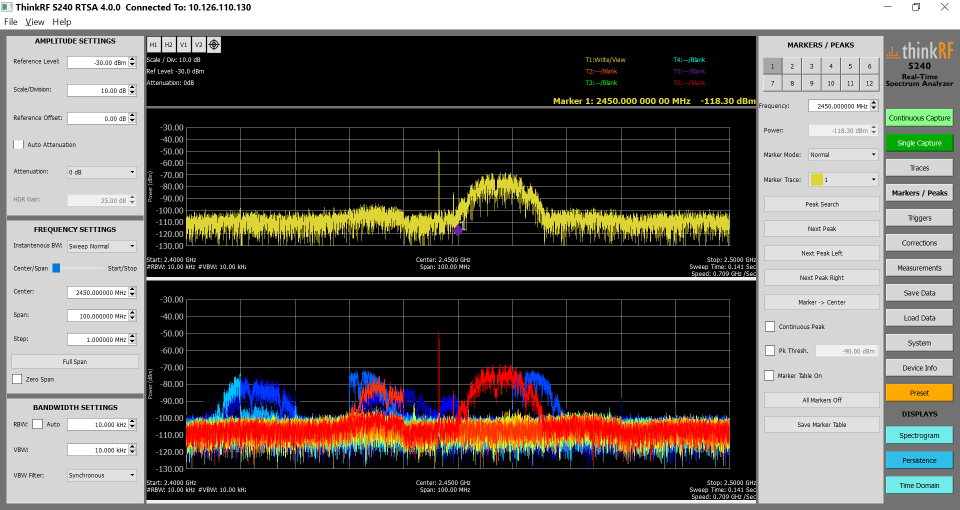The height and width of the screenshot is (510, 960).
Task: Click the V2 vertical marker icon
Action: (199, 45)
